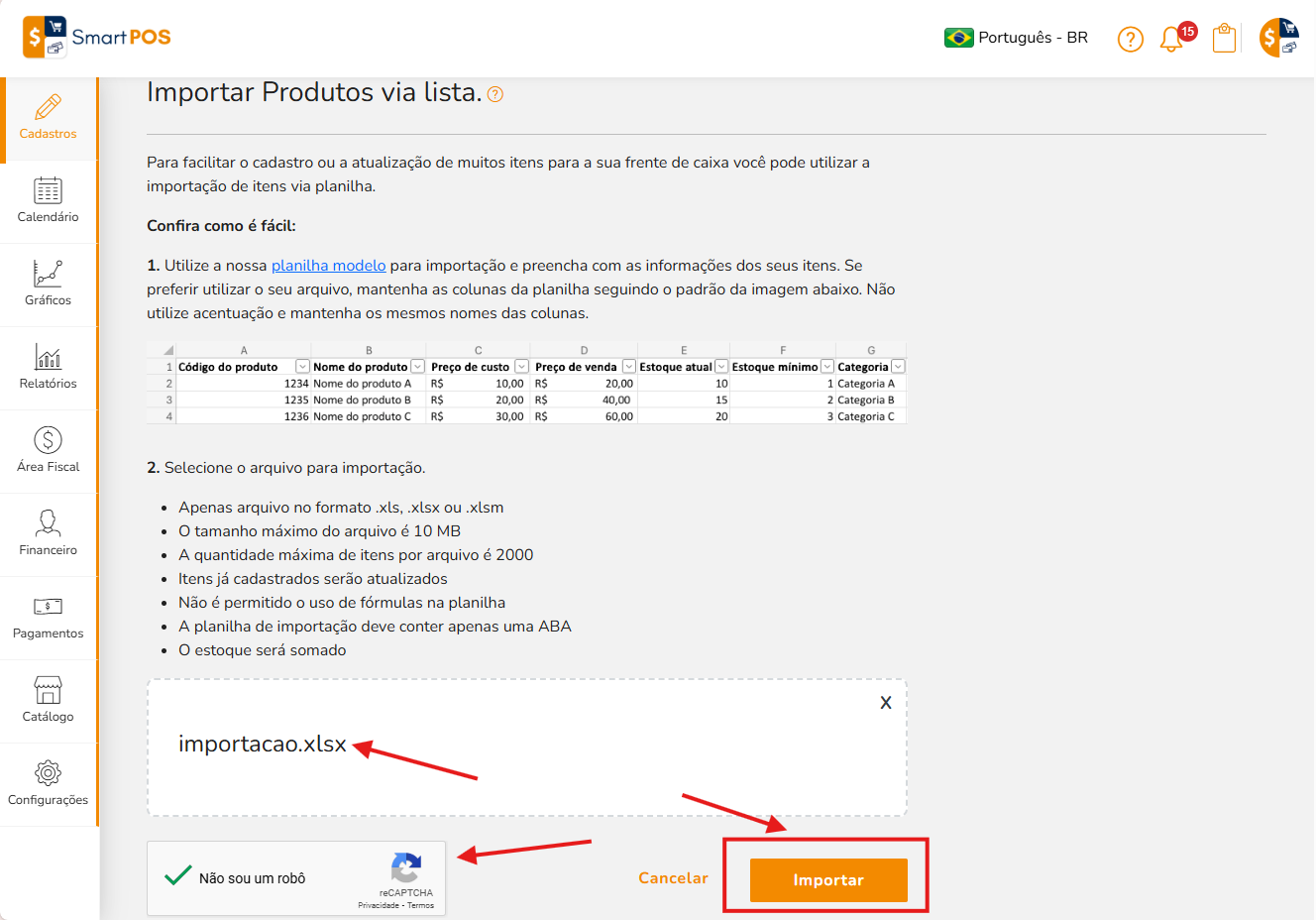1316x920 pixels.
Task: Open the planilha modelo link
Action: 328,266
